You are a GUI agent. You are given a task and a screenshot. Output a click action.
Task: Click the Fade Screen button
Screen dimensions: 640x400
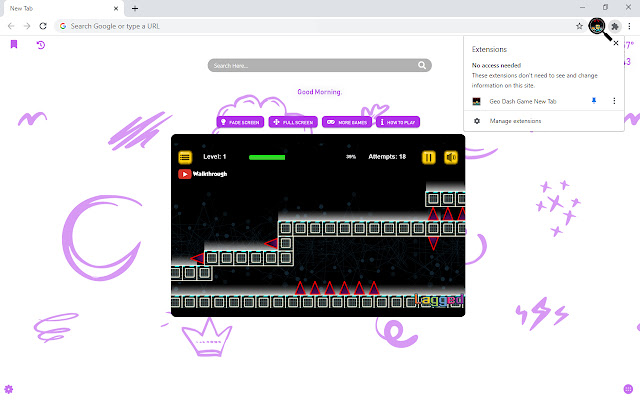coord(240,122)
